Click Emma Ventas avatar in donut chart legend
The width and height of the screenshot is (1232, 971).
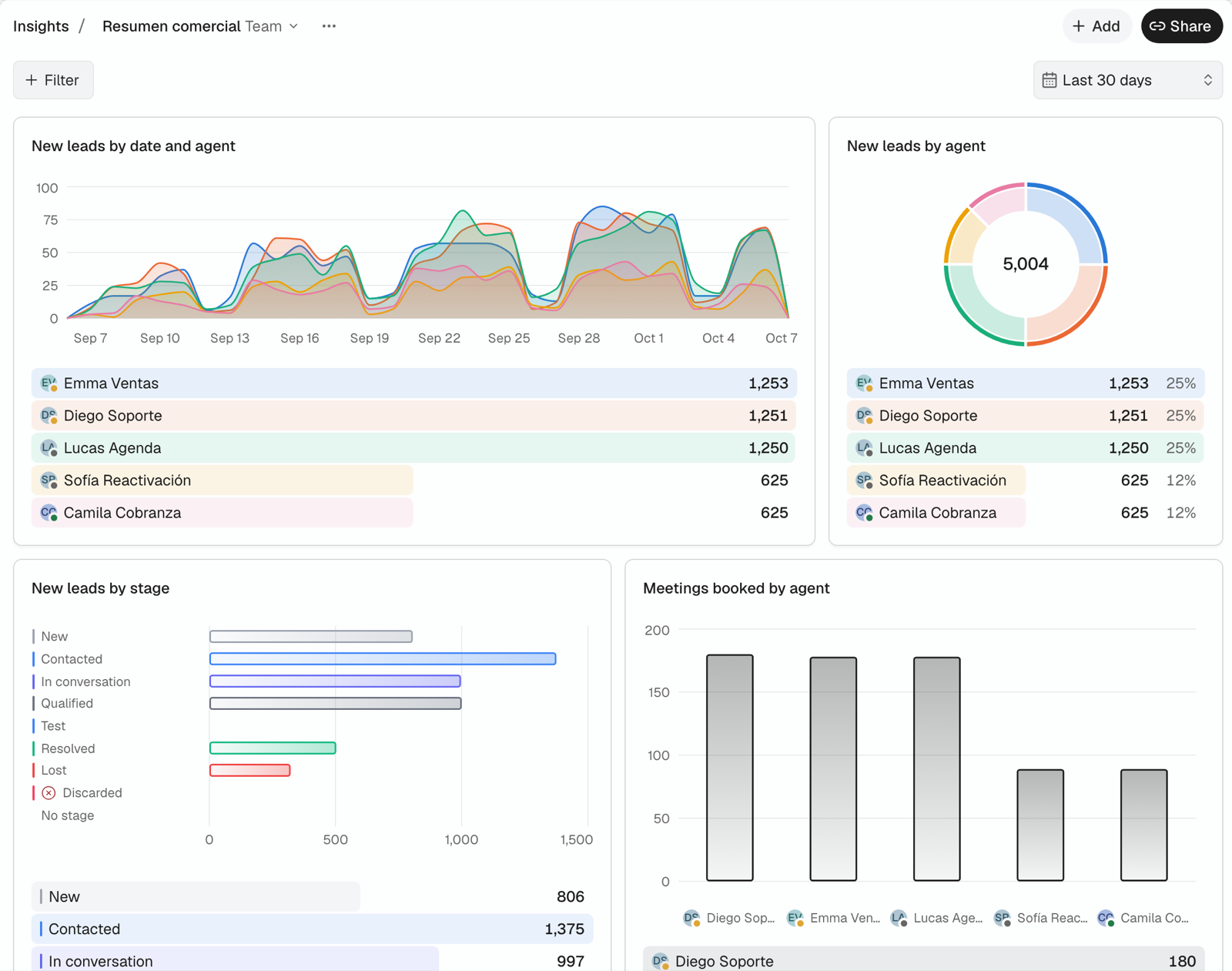(864, 383)
